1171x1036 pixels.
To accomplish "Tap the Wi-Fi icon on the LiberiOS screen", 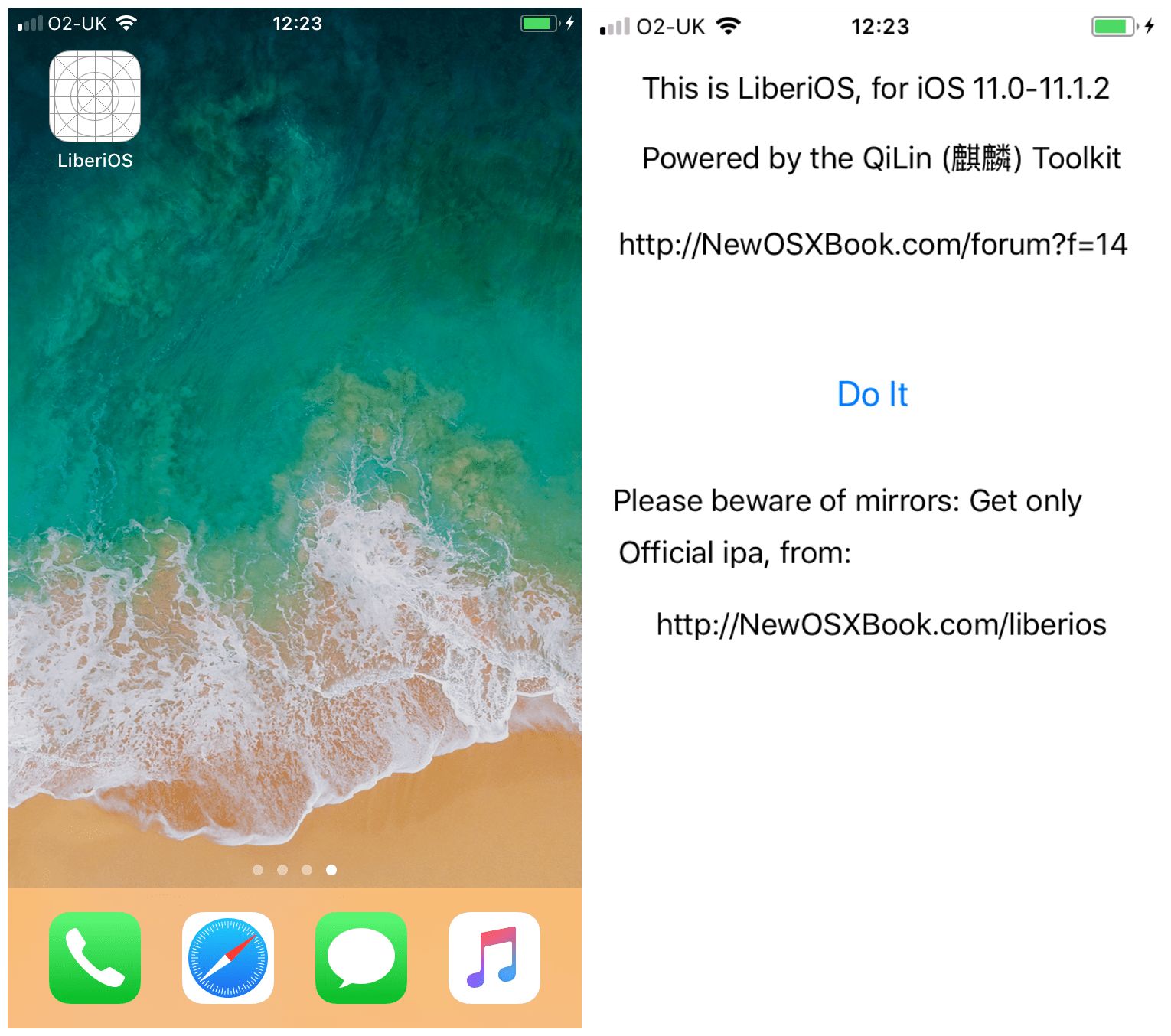I will [729, 27].
